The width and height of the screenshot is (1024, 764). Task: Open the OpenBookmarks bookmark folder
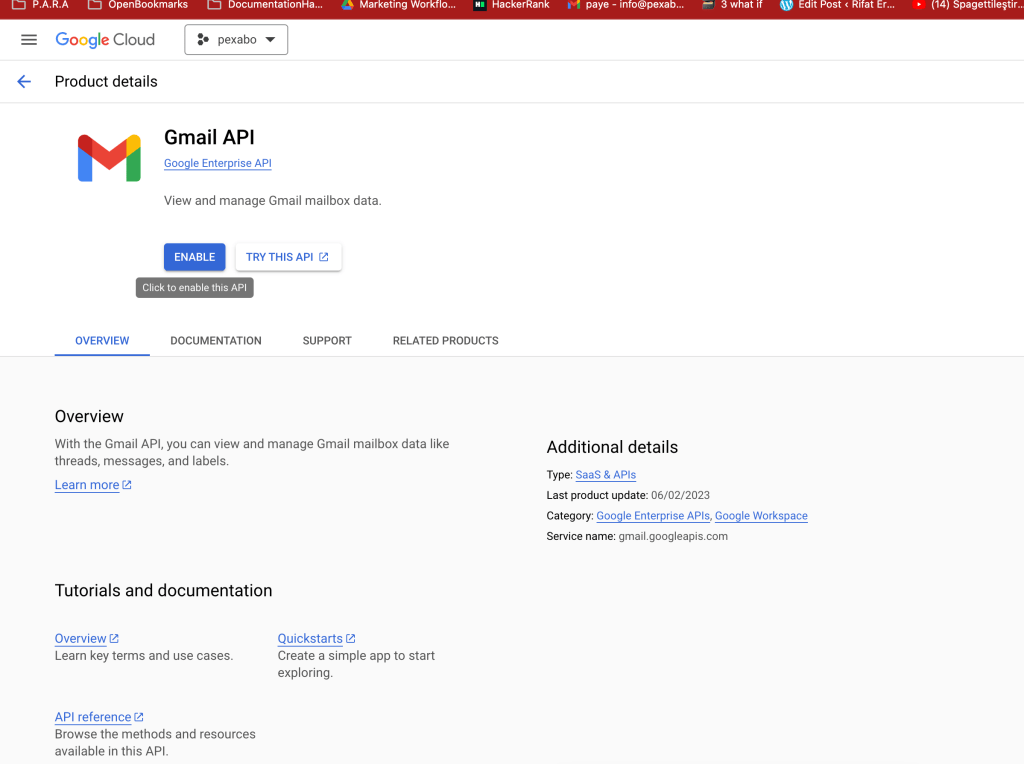[138, 5]
